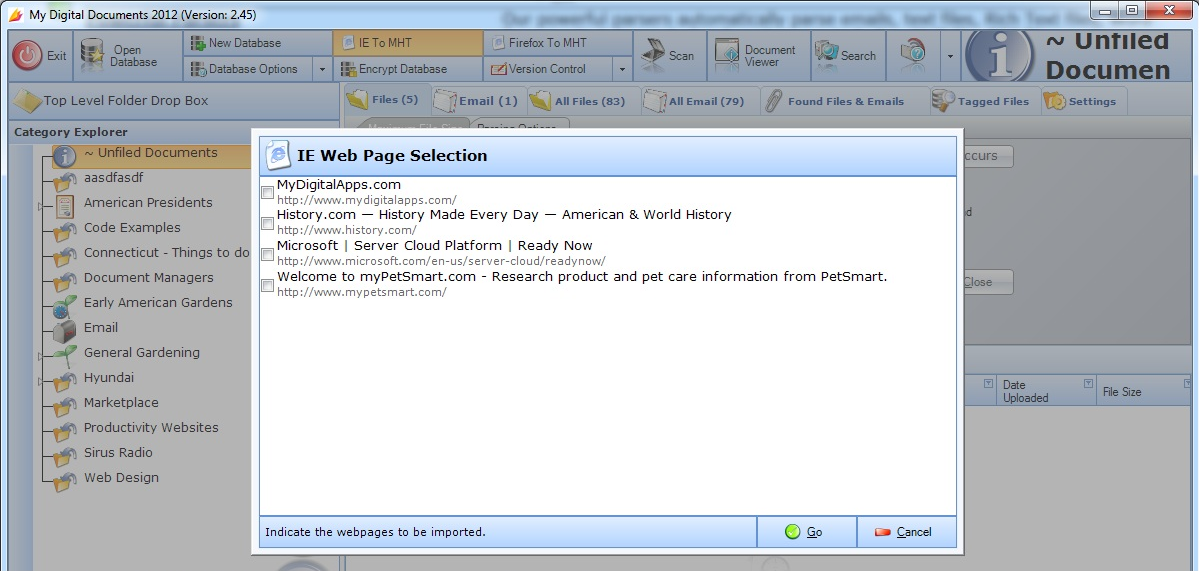Select Hyundai category
The width and height of the screenshot is (1199, 571).
(x=109, y=378)
